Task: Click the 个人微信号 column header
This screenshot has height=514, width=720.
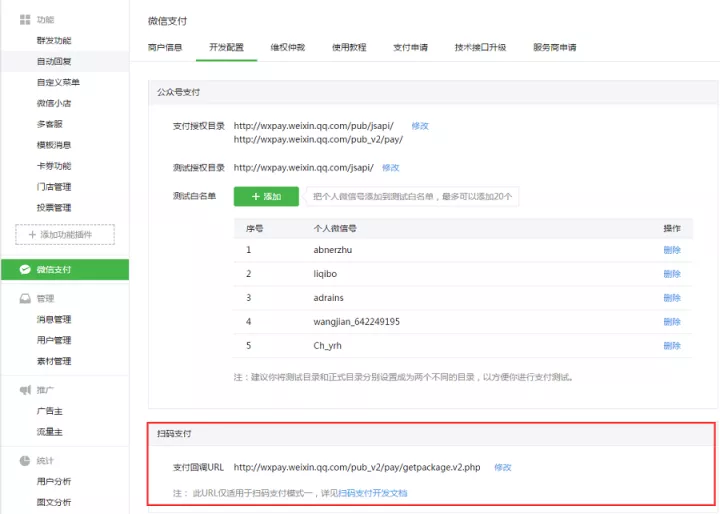Action: tap(335, 228)
